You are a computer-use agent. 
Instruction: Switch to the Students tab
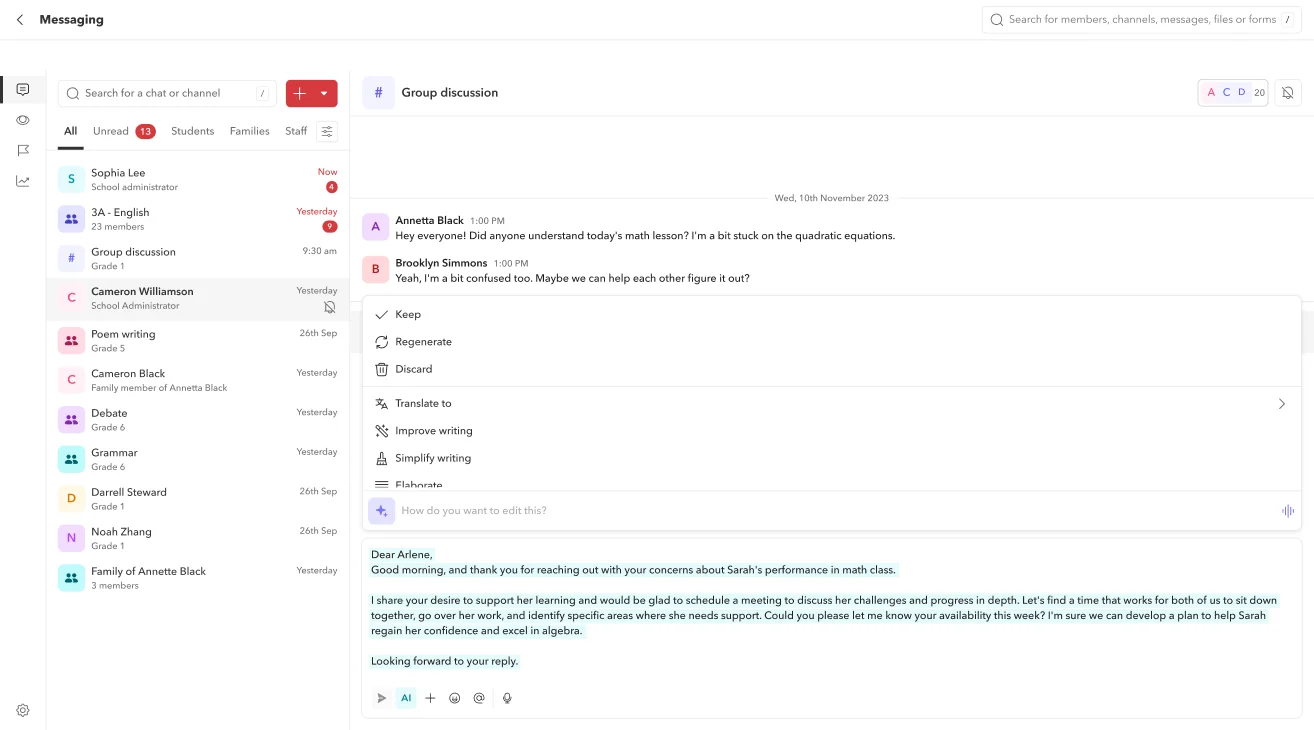[192, 131]
